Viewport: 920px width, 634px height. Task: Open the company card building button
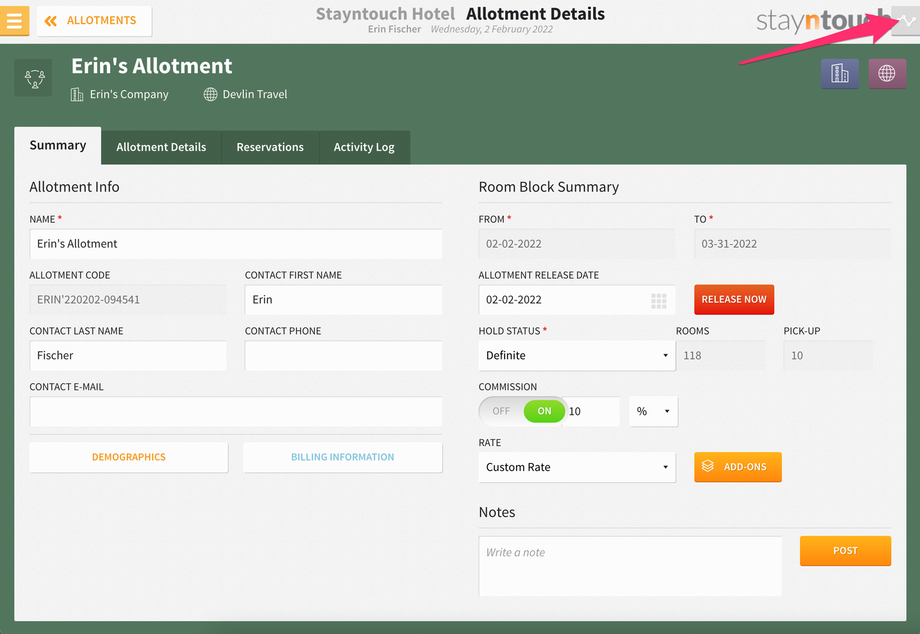pyautogui.click(x=840, y=73)
